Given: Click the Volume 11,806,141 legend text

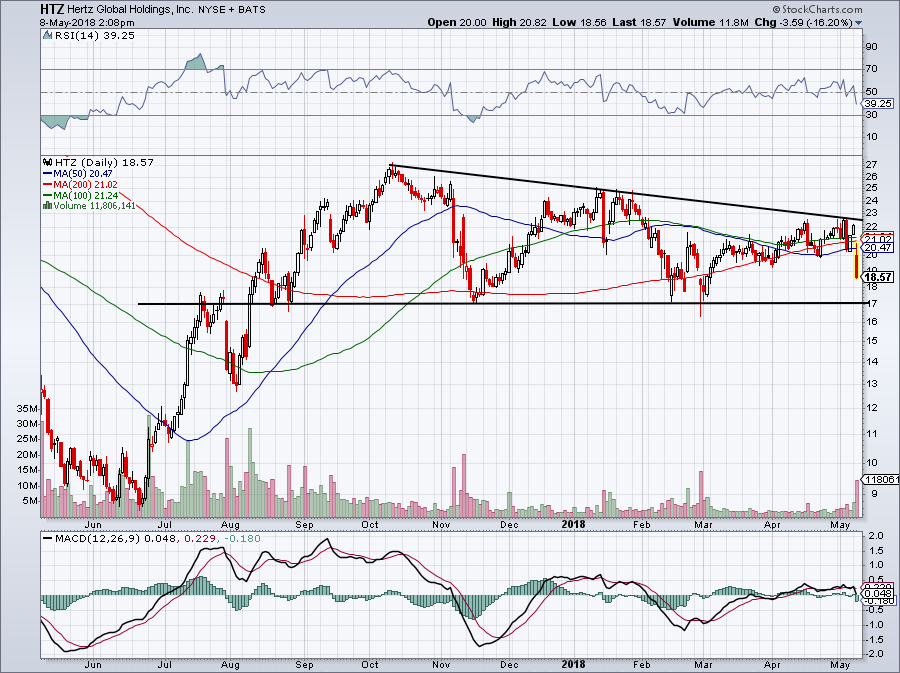Looking at the screenshot, I should point(95,206).
